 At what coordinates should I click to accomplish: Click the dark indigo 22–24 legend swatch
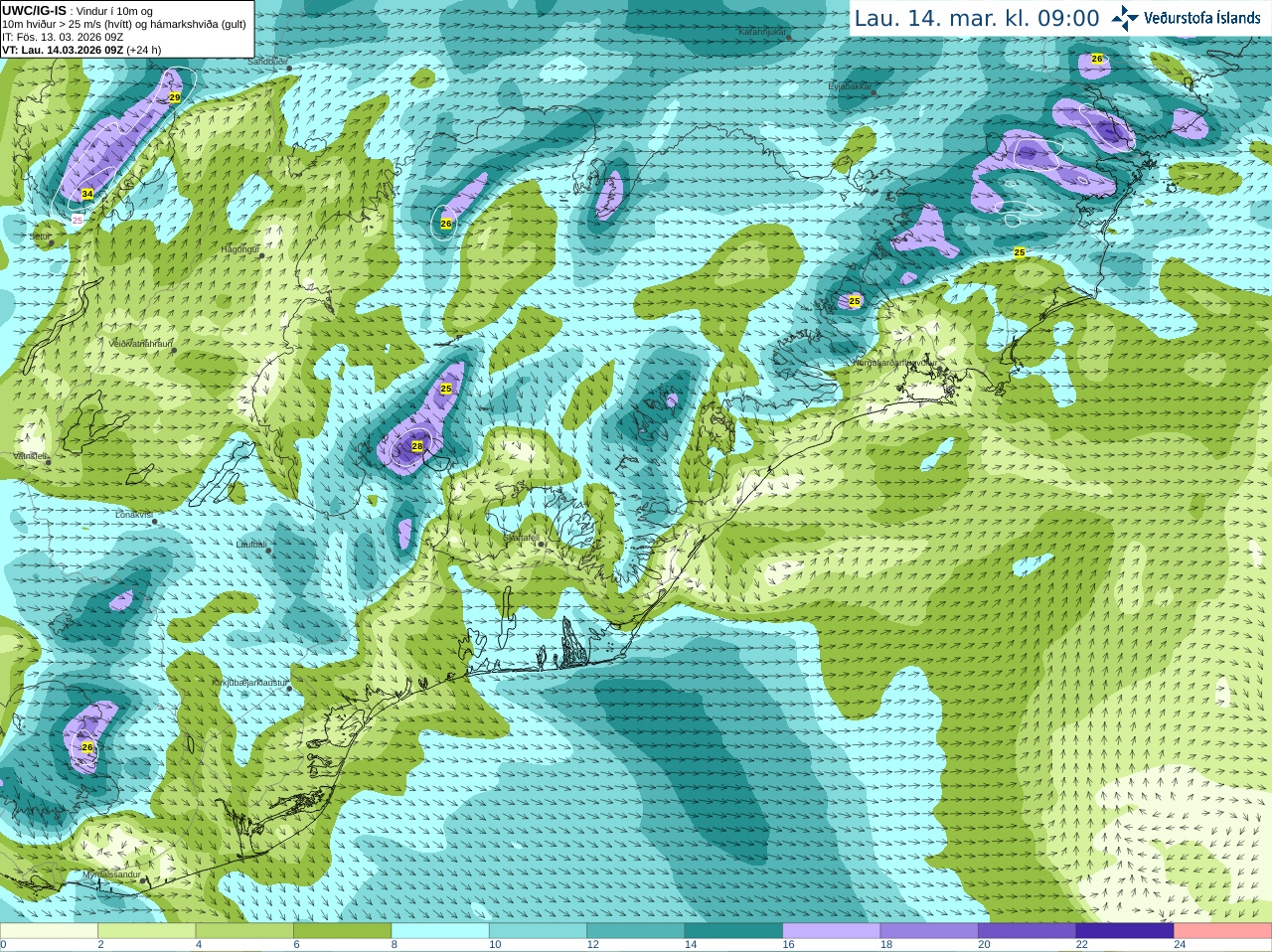(1125, 931)
